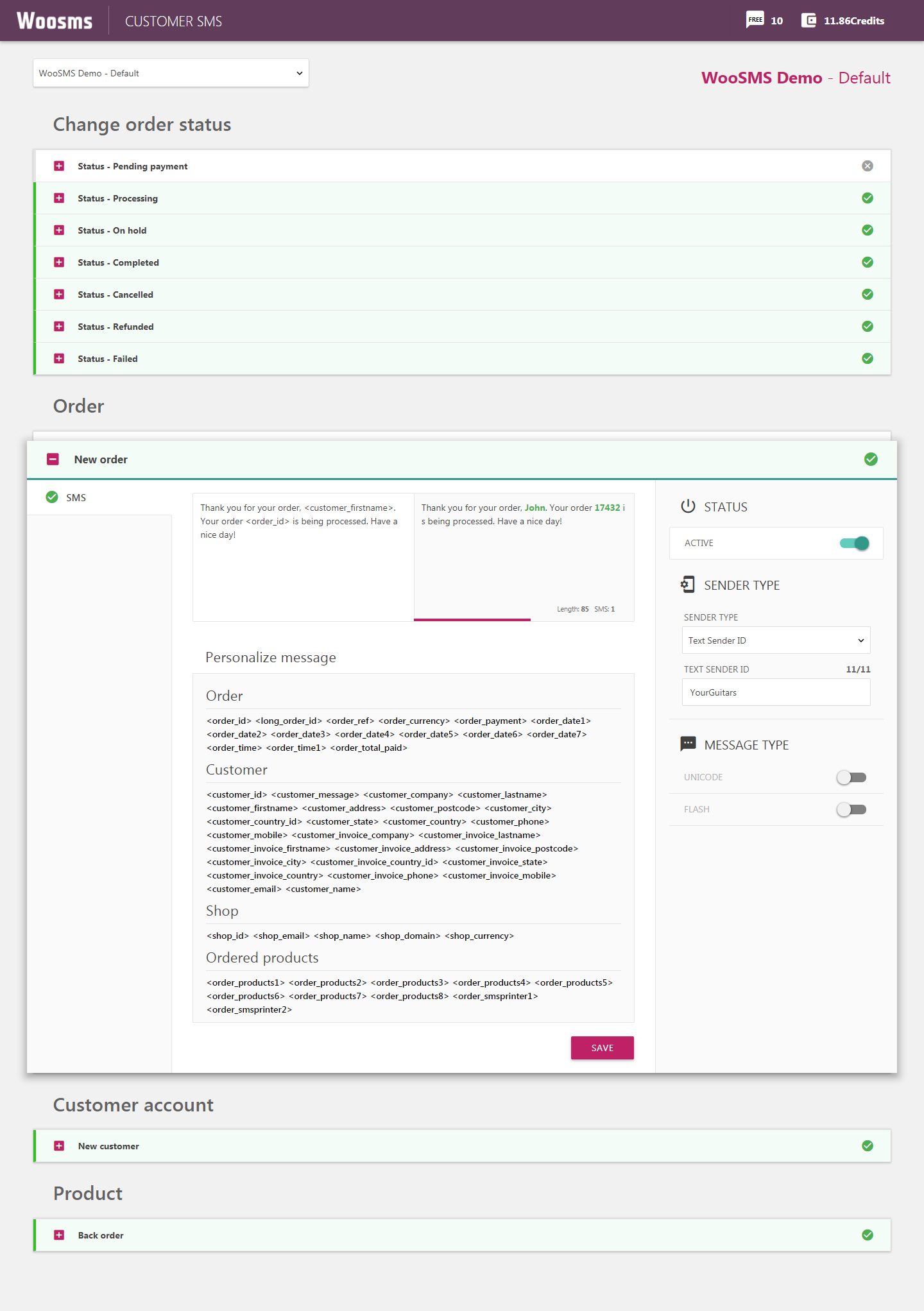
Task: Disable the Active status toggle
Action: point(854,544)
